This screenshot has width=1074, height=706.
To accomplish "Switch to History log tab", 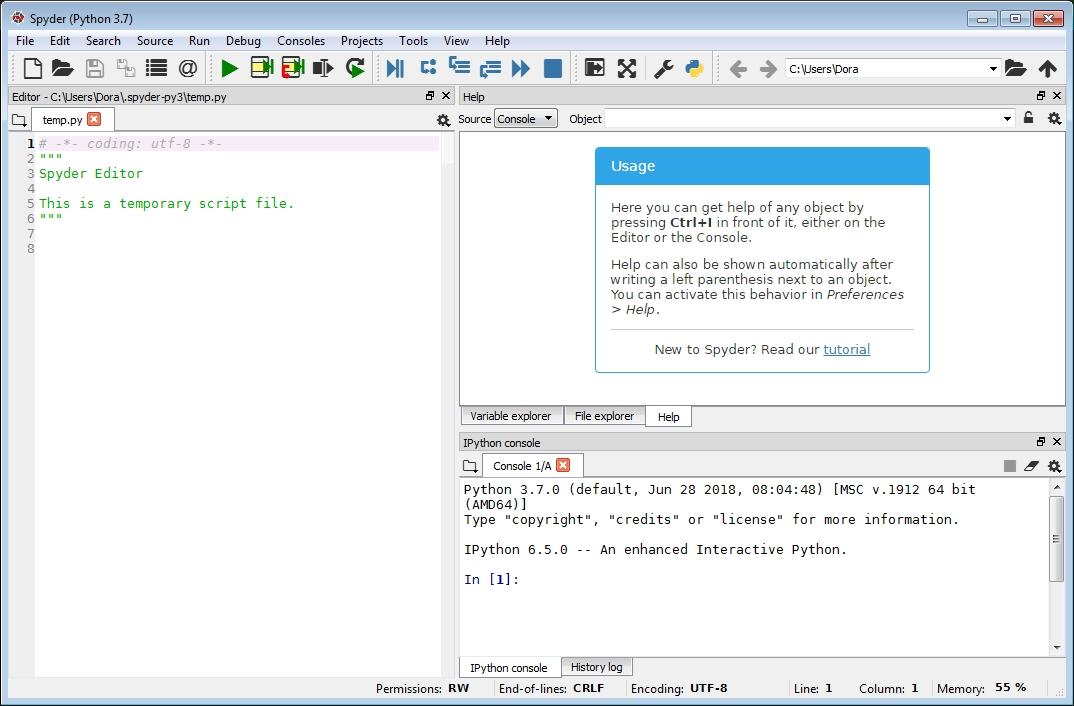I will [597, 666].
